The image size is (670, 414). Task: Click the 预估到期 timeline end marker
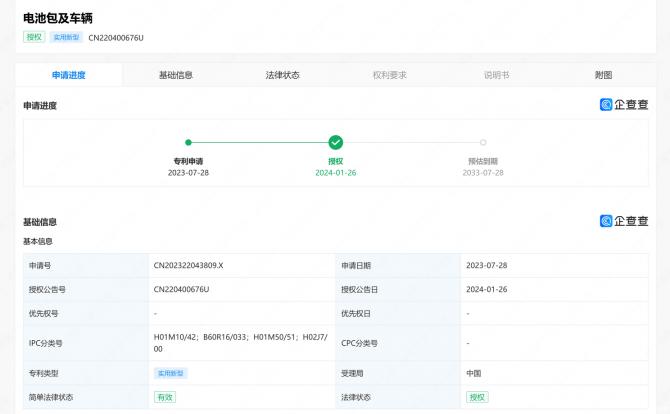[x=483, y=143]
